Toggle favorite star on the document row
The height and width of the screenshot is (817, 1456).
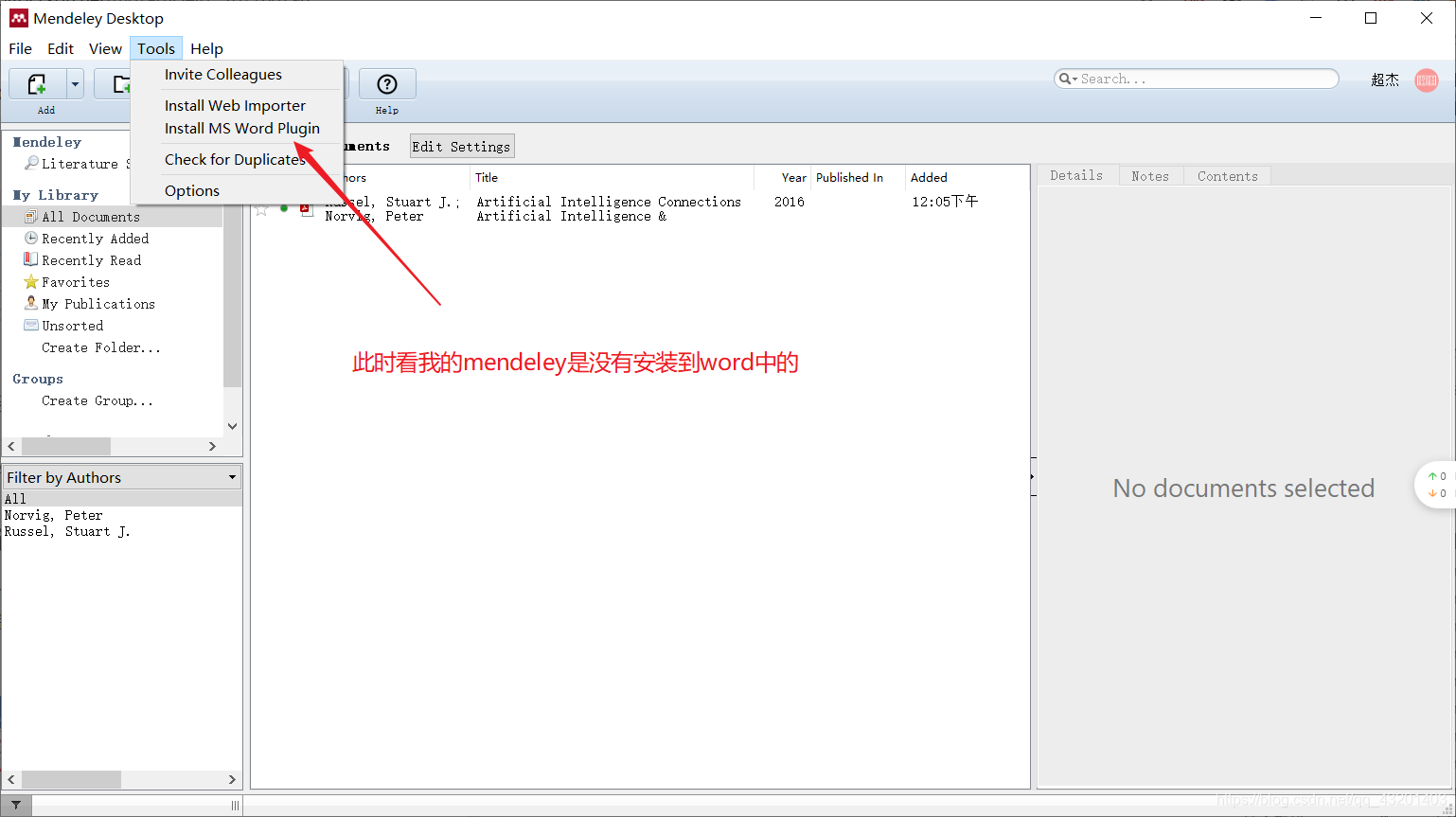261,208
